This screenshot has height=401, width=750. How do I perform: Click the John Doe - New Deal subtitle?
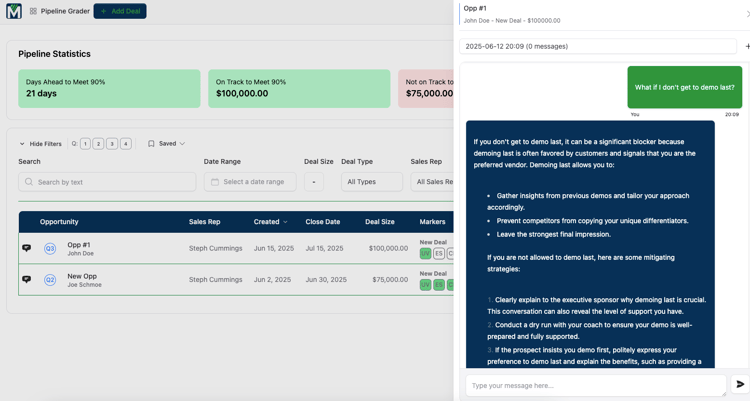pos(512,21)
